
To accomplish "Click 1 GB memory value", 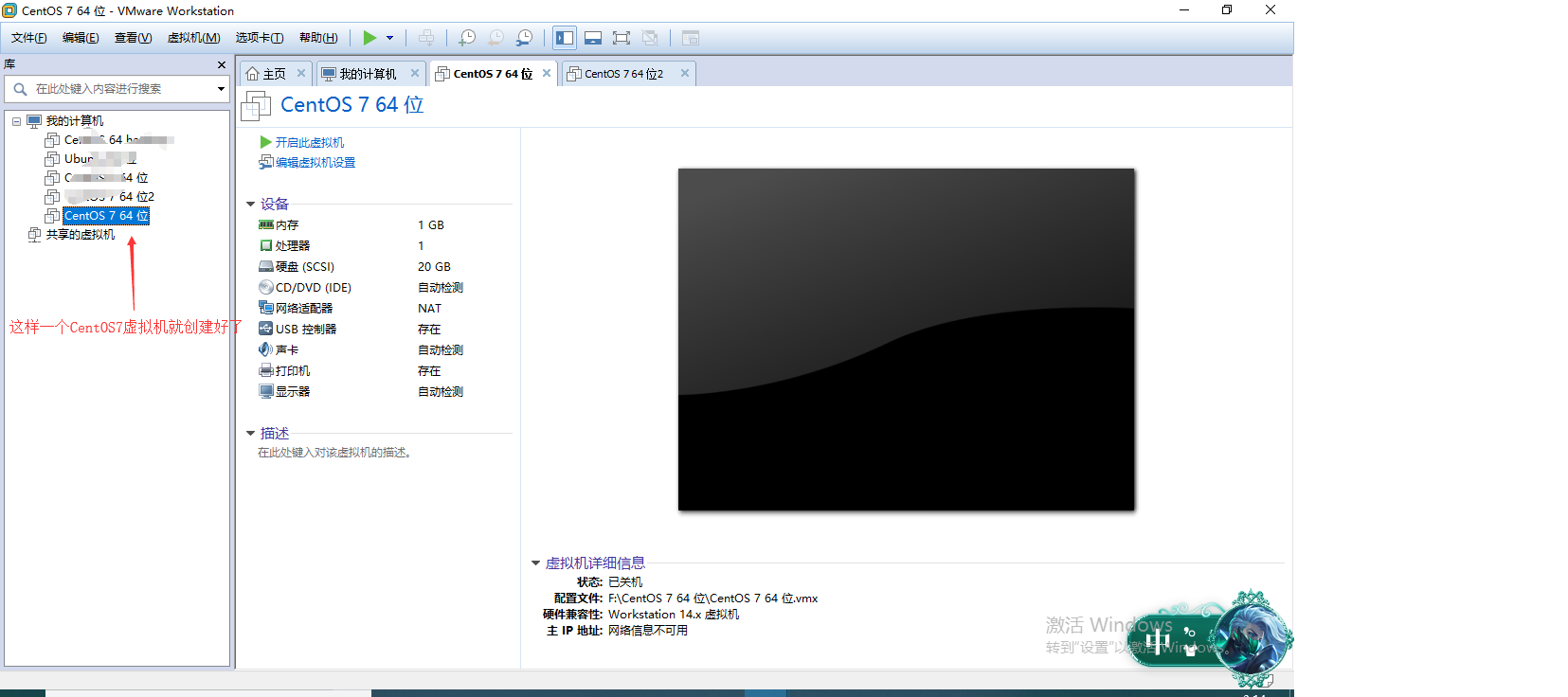I will coord(431,225).
